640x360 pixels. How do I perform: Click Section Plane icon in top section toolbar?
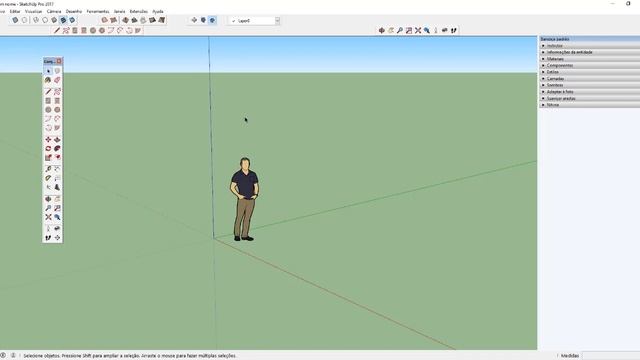tap(194, 20)
